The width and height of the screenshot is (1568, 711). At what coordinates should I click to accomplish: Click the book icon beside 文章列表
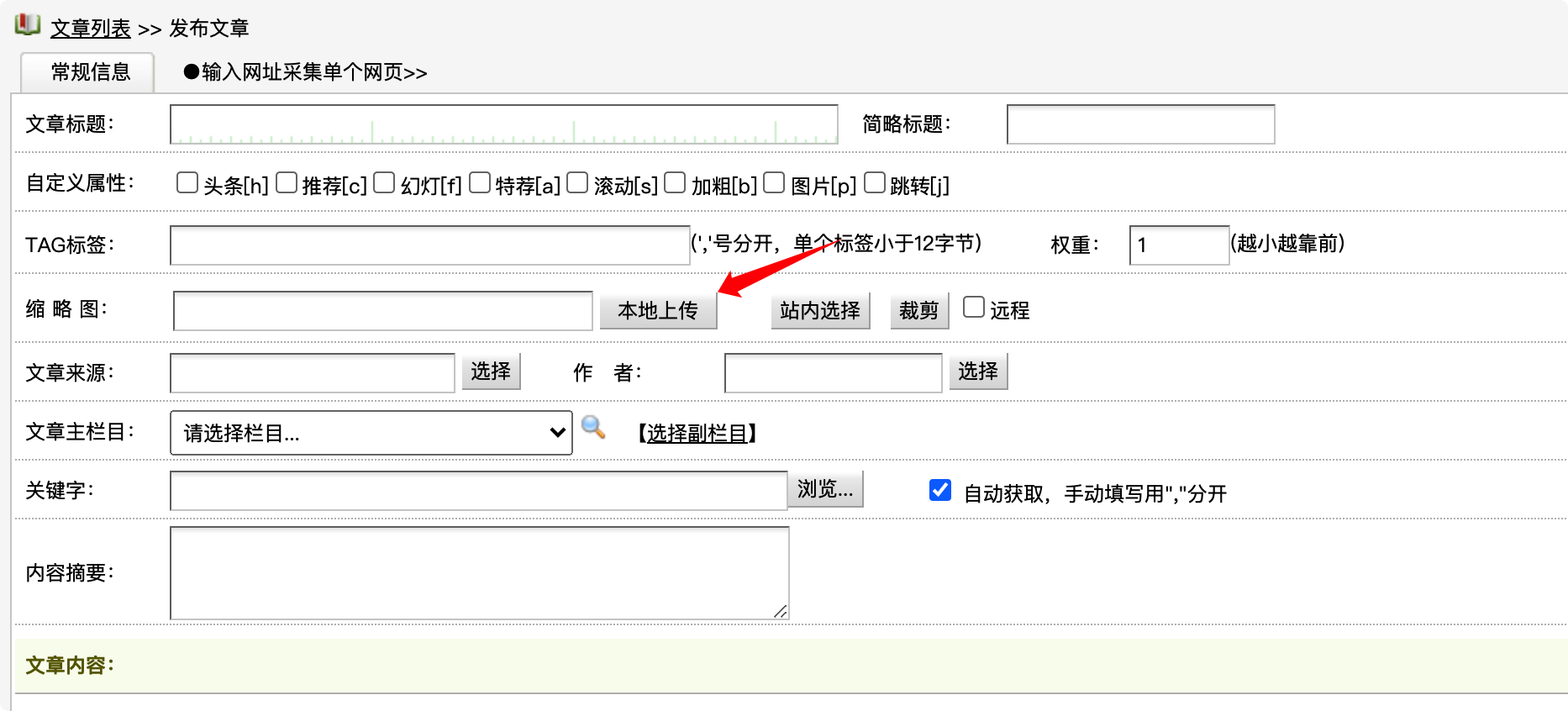[28, 24]
